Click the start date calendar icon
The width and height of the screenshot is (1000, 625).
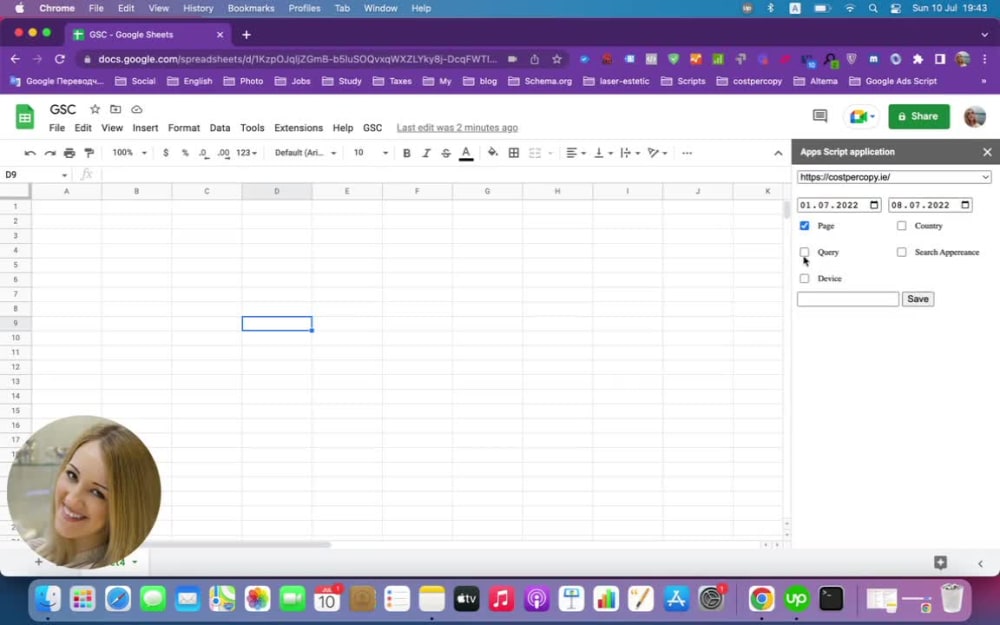pyautogui.click(x=874, y=205)
